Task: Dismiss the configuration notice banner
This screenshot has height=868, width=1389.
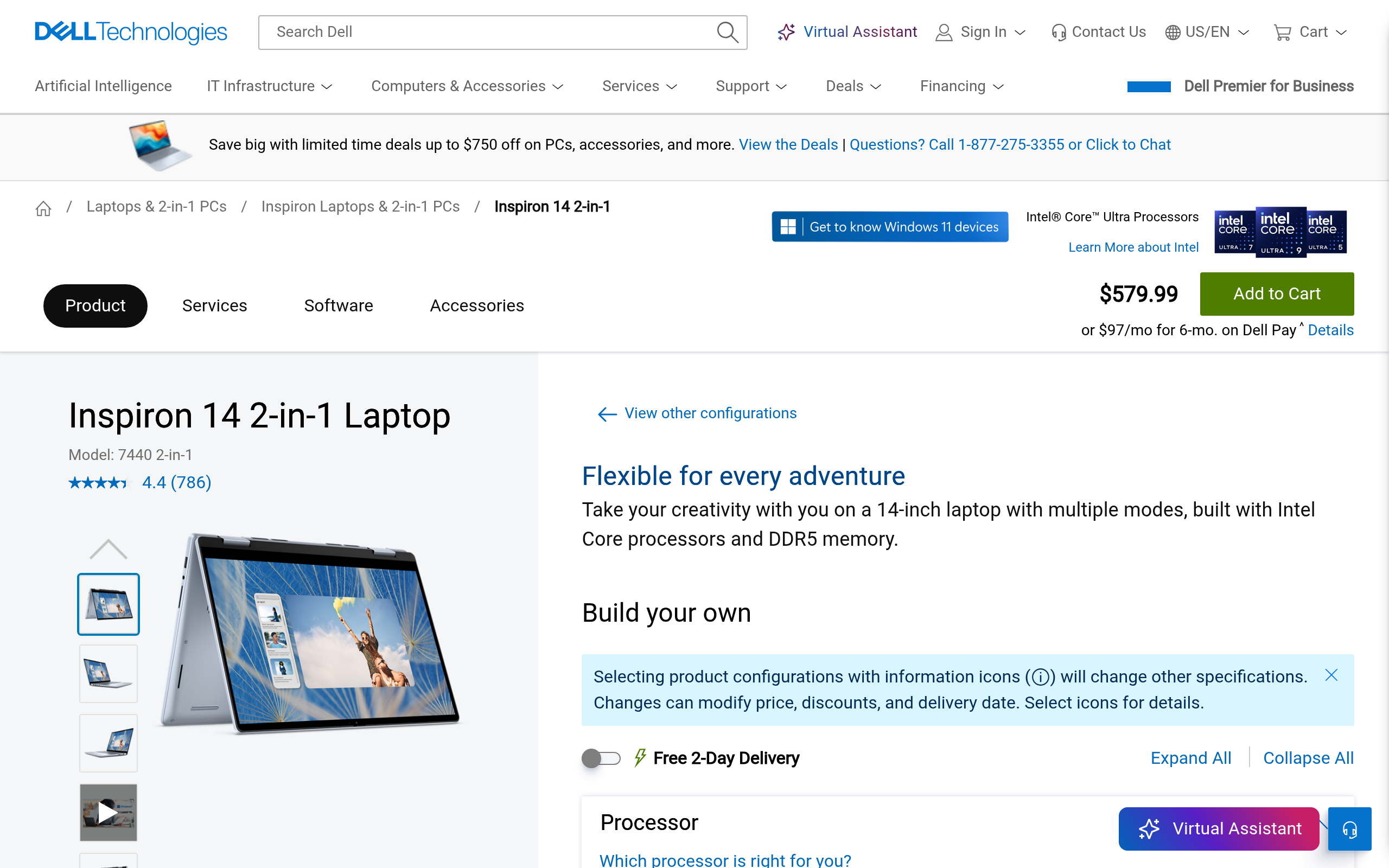Action: [1331, 675]
